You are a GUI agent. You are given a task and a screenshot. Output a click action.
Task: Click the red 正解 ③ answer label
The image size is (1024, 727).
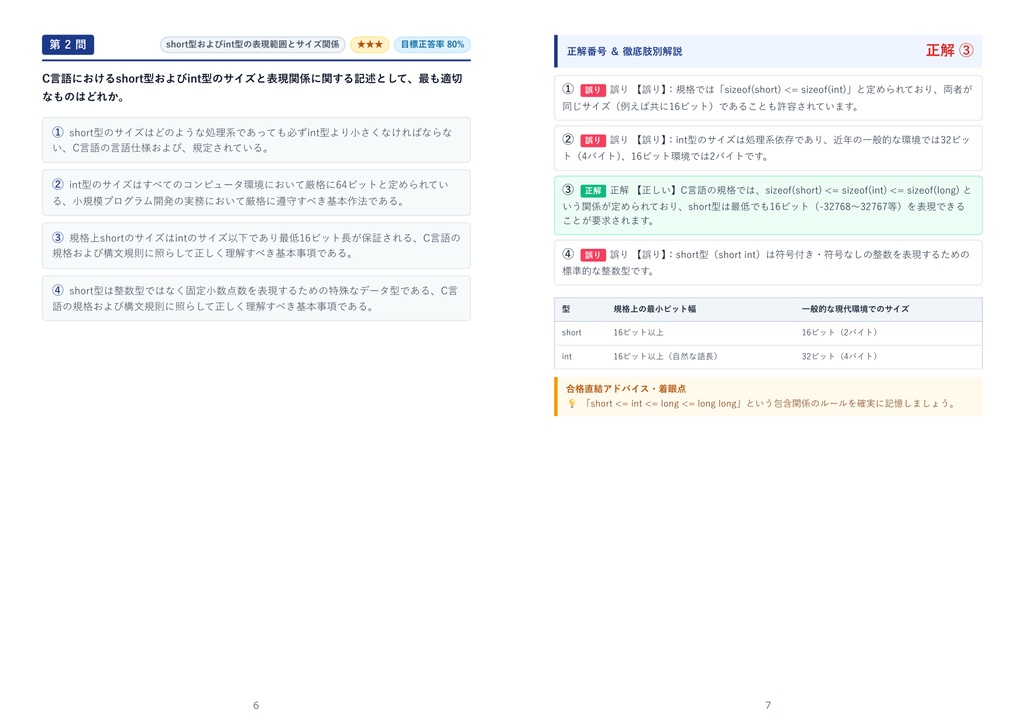point(950,50)
